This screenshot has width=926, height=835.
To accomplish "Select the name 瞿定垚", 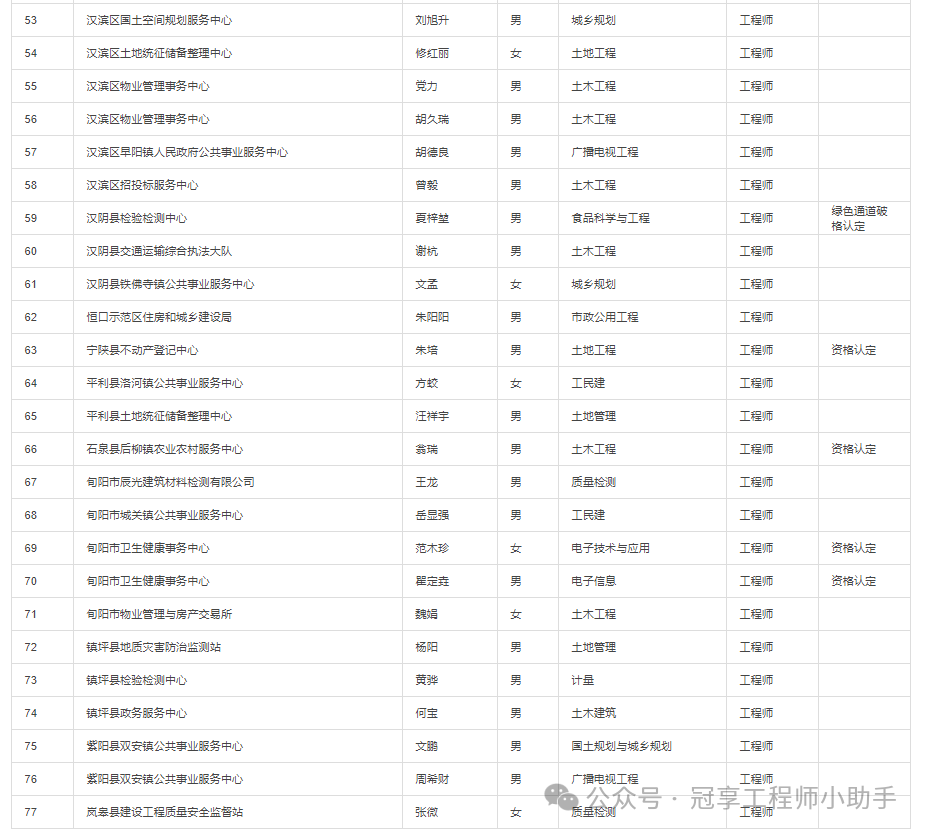I will coord(432,582).
